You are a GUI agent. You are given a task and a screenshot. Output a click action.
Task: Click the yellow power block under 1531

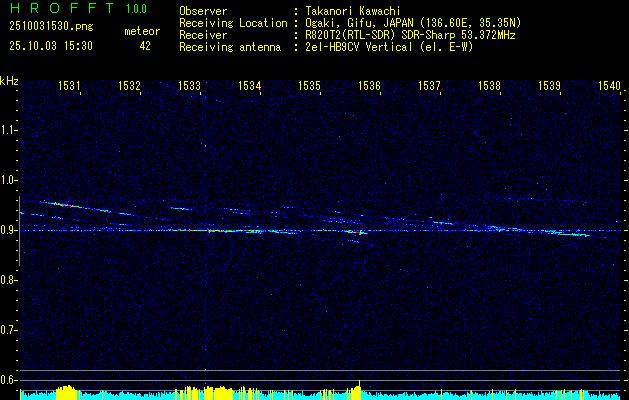coord(66,392)
